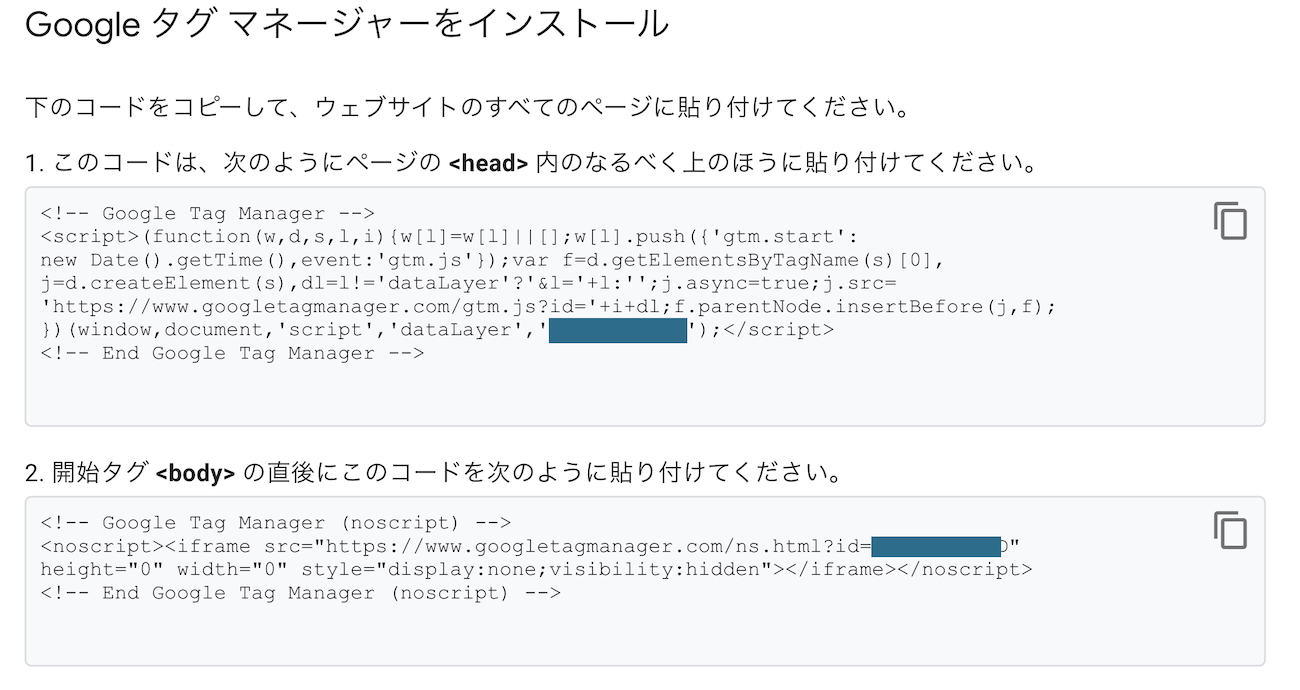This screenshot has height=690, width=1300.
Task: Click the '<!-- End Google Tag Manager -->' line in head box
Action: (232, 353)
